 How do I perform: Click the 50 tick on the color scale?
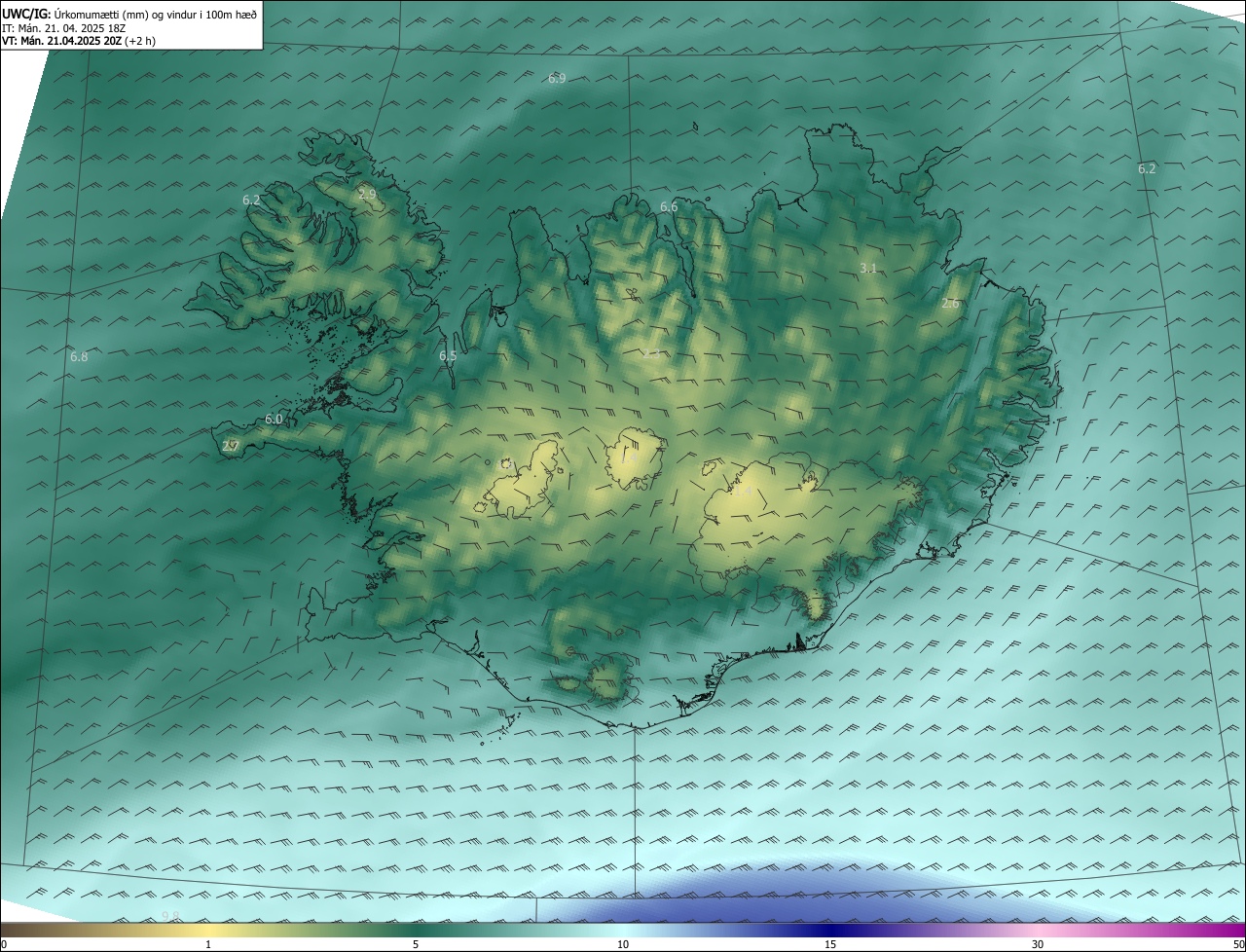tap(1238, 944)
